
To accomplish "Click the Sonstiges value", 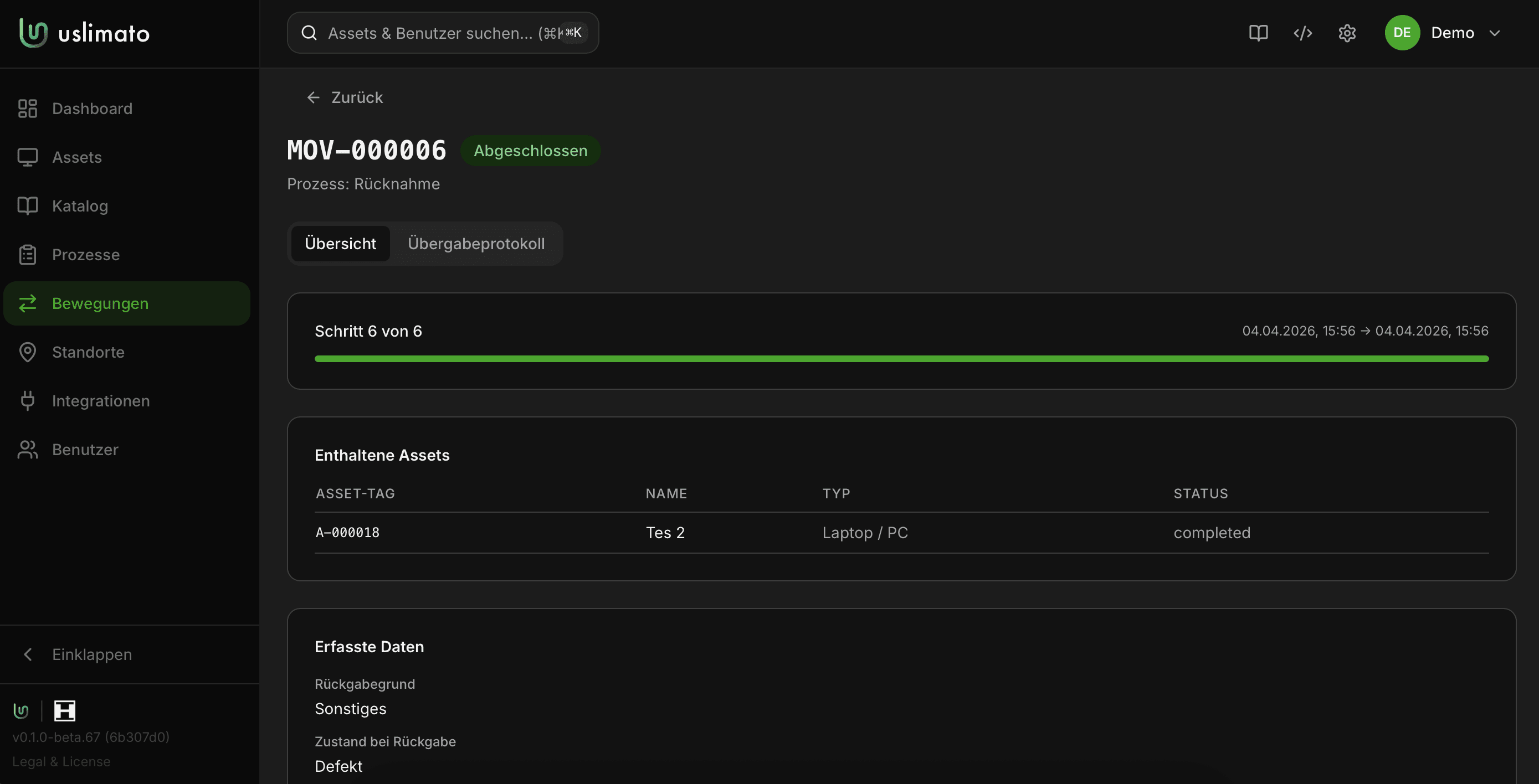I will (x=350, y=709).
